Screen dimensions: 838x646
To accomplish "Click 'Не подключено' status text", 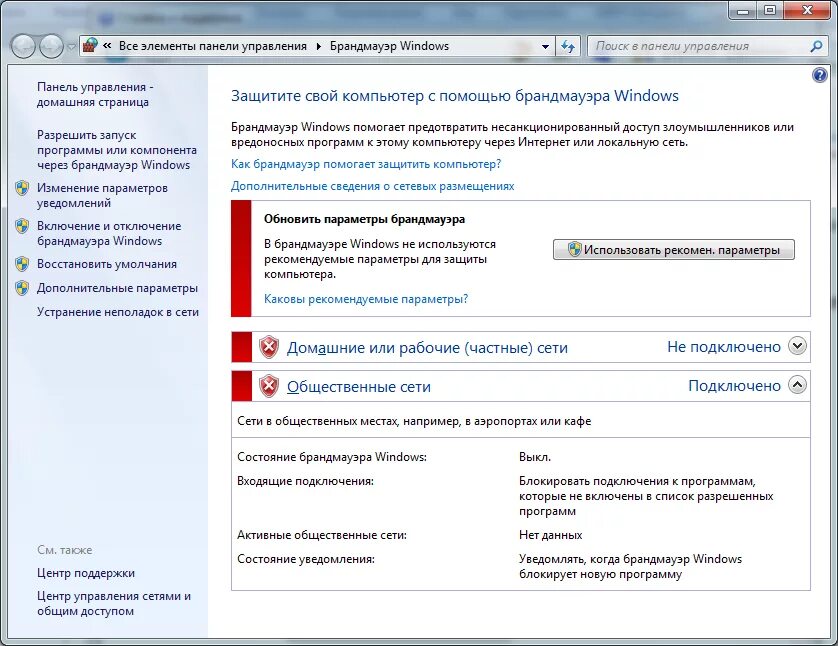I will coord(724,347).
